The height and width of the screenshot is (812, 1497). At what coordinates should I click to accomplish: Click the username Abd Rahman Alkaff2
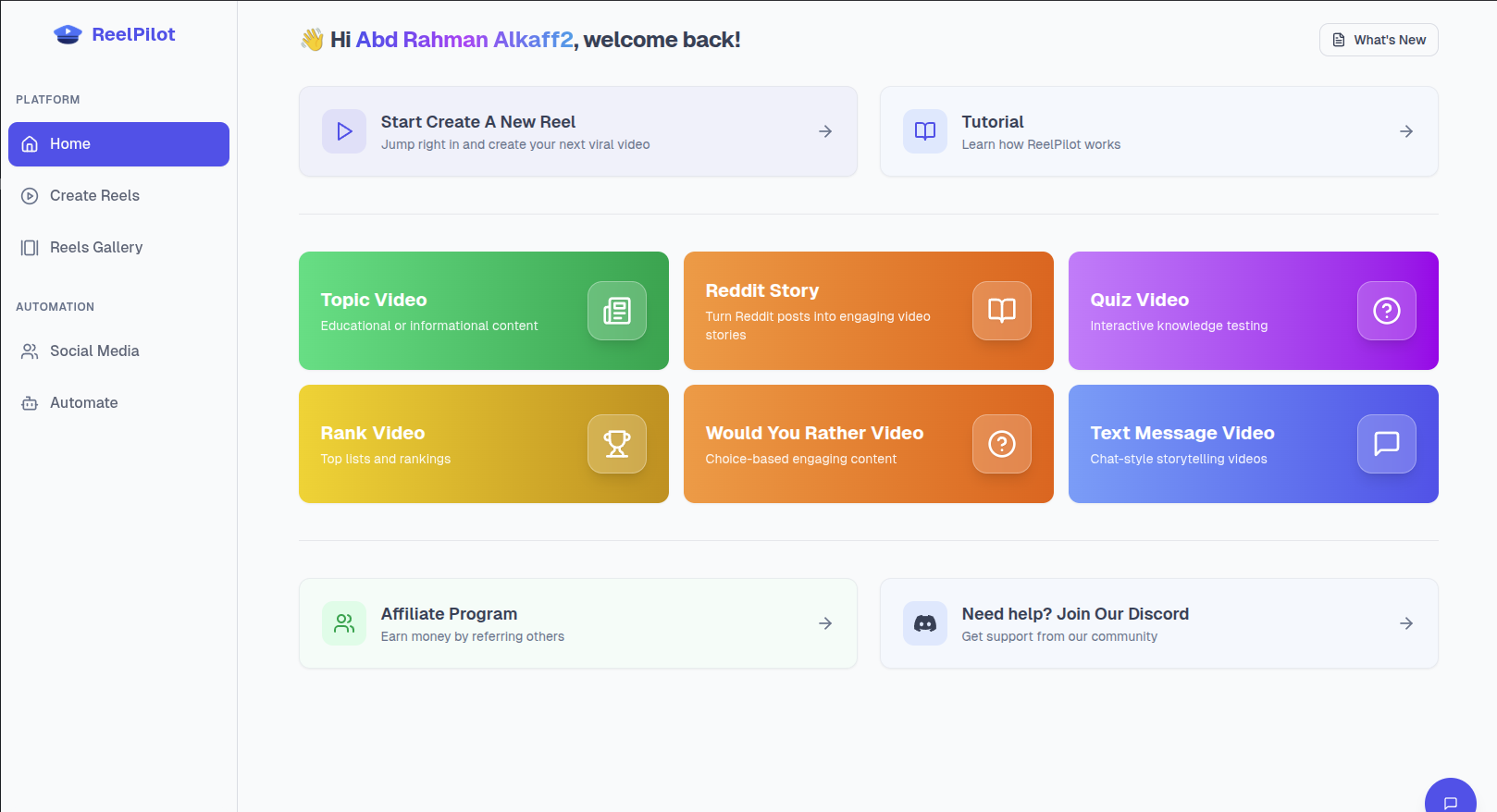pos(464,40)
